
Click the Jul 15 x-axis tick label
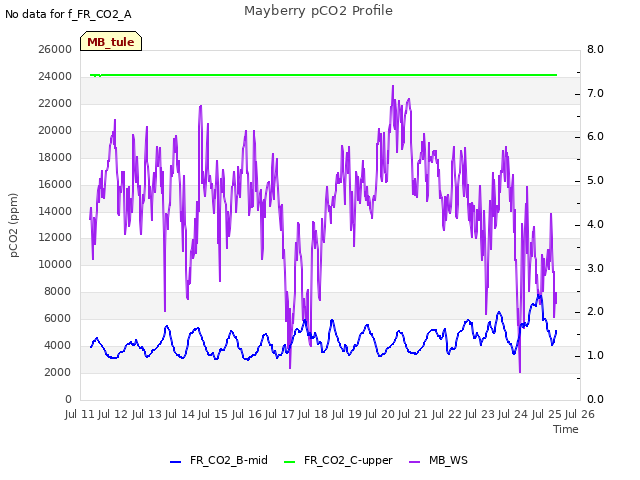pyautogui.click(x=213, y=414)
